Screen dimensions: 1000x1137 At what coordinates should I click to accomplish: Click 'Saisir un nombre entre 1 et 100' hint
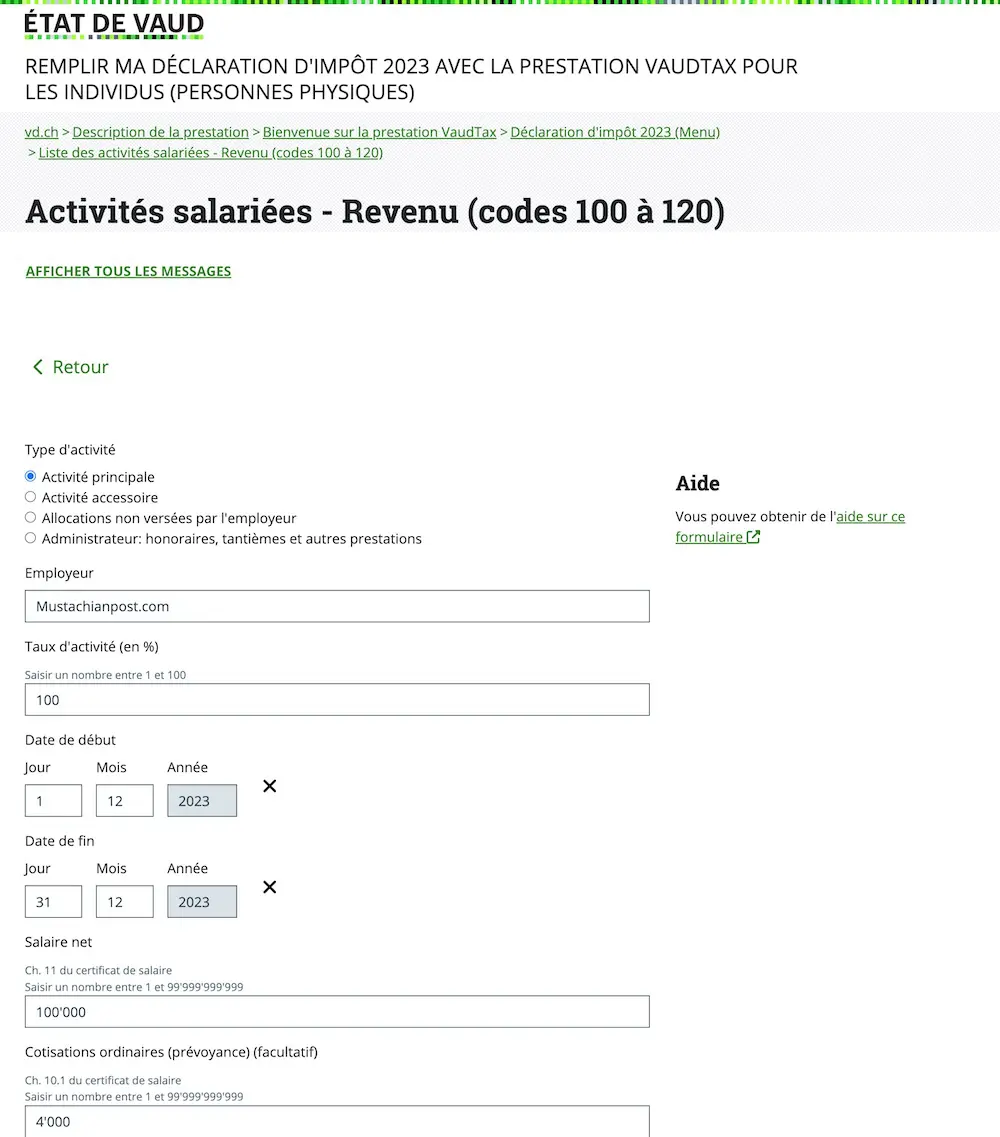pyautogui.click(x=105, y=675)
